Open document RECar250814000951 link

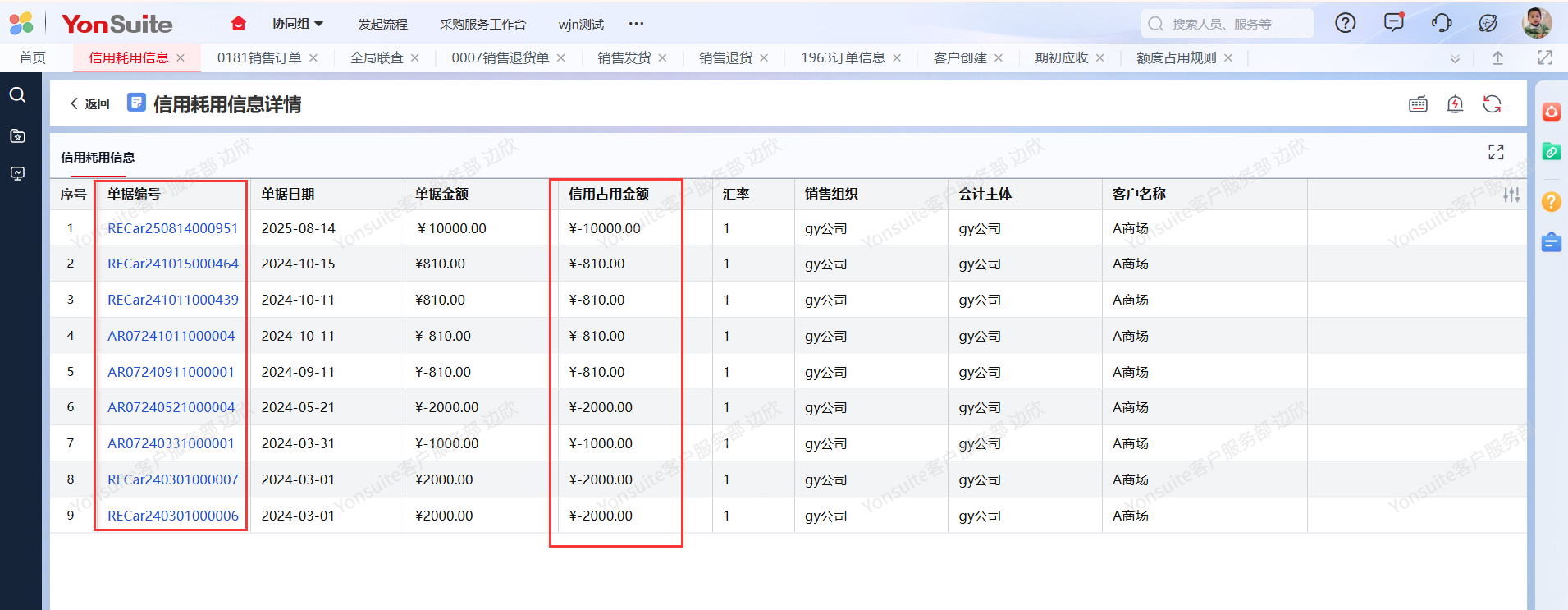pyautogui.click(x=172, y=228)
